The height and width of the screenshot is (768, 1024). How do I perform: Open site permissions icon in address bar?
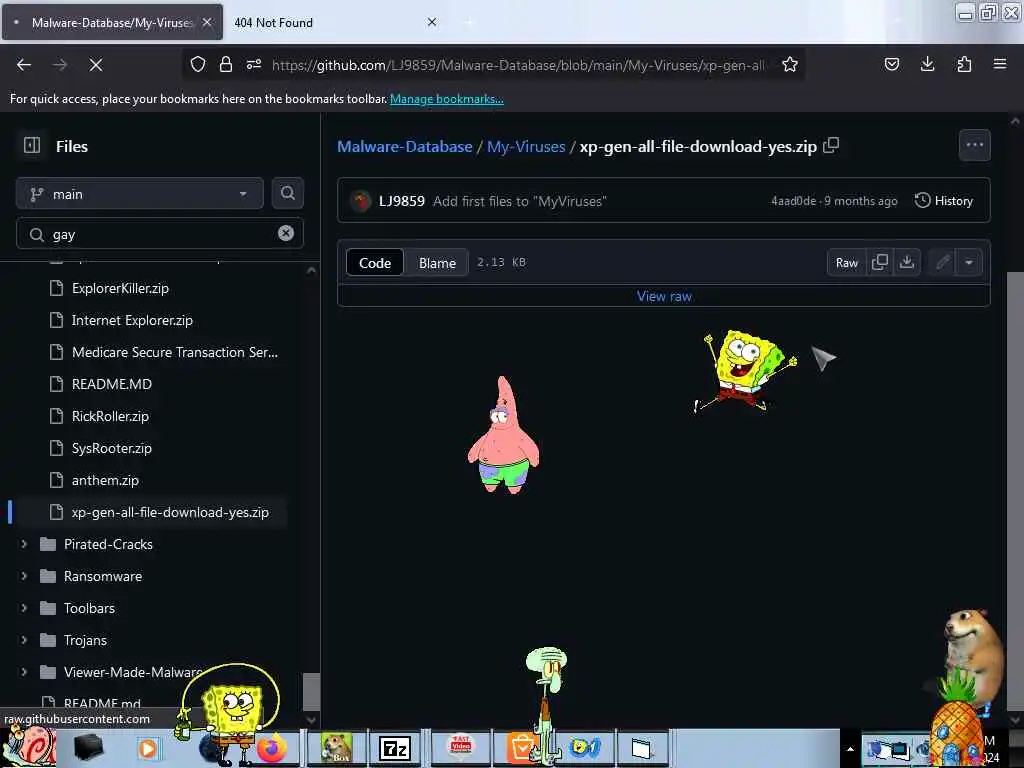pyautogui.click(x=254, y=64)
